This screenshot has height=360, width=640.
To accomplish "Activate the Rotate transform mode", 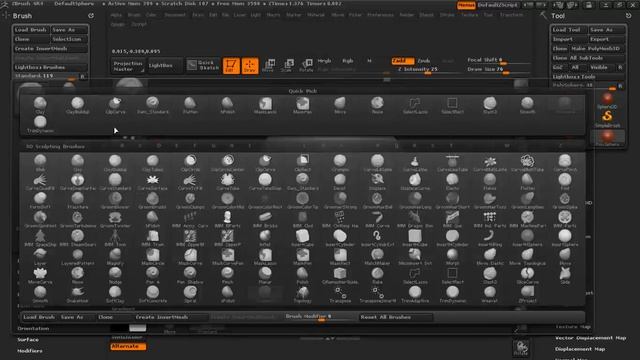I will click(307, 65).
